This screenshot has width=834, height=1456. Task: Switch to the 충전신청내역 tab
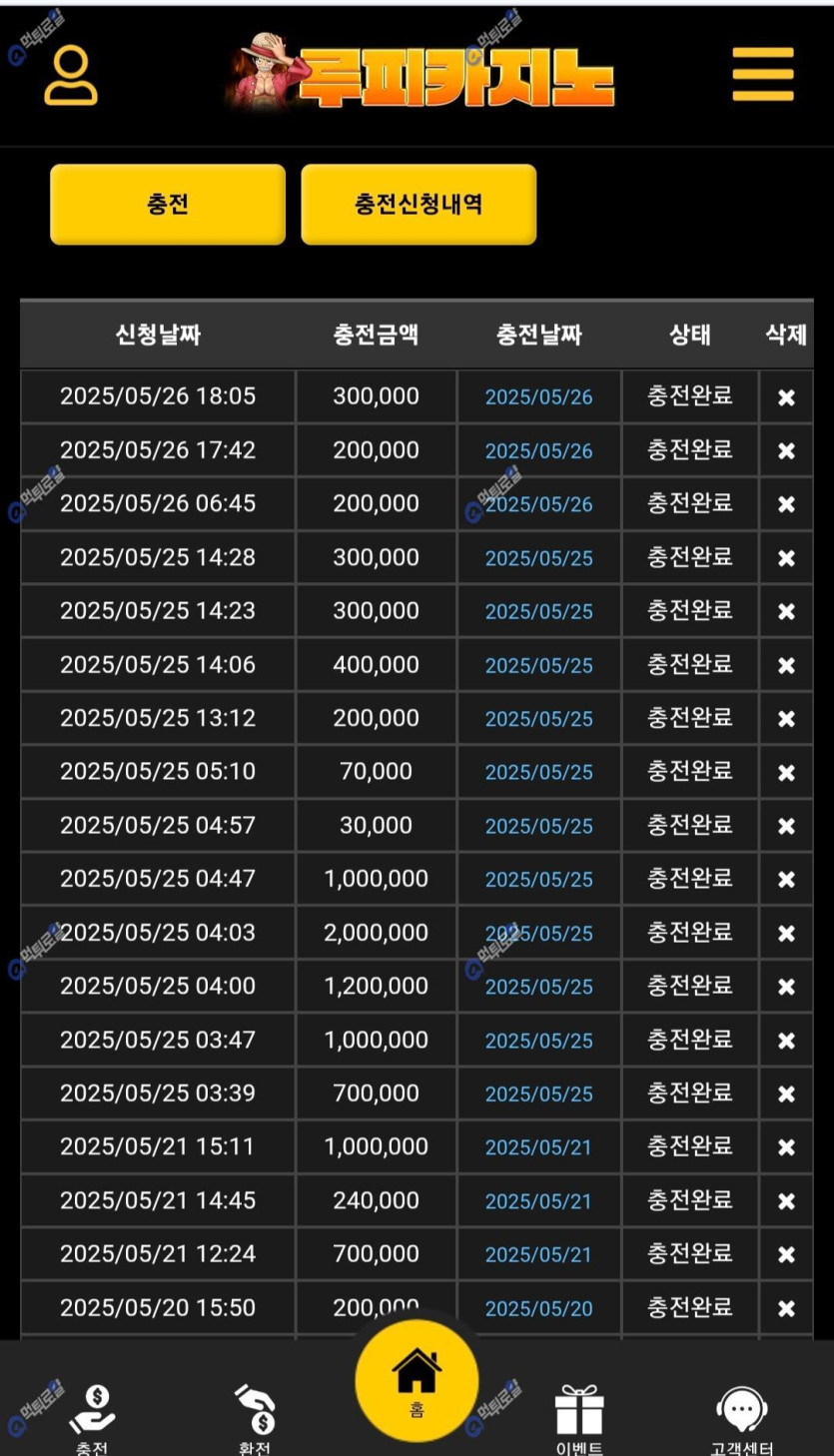418,205
